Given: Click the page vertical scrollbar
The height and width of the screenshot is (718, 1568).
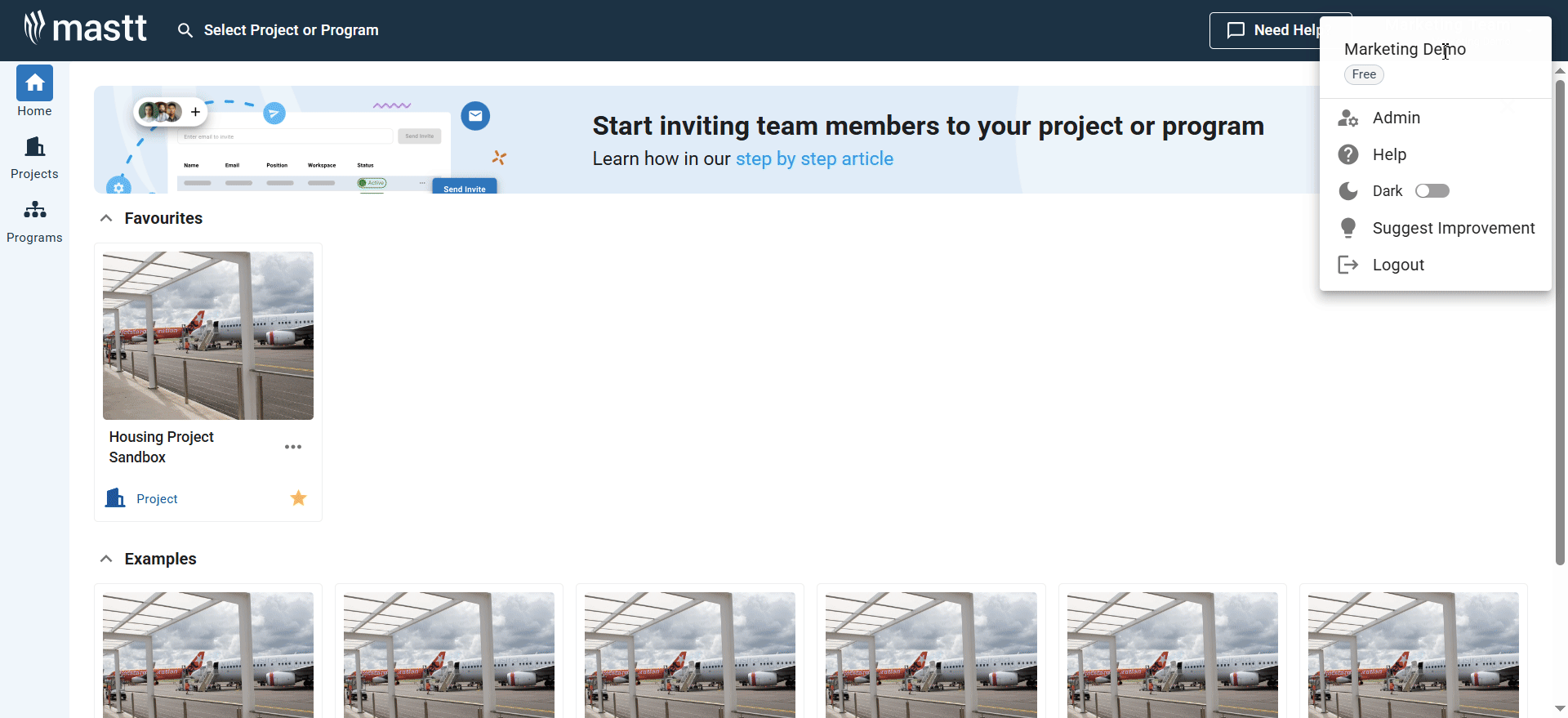Looking at the screenshot, I should point(1560,319).
